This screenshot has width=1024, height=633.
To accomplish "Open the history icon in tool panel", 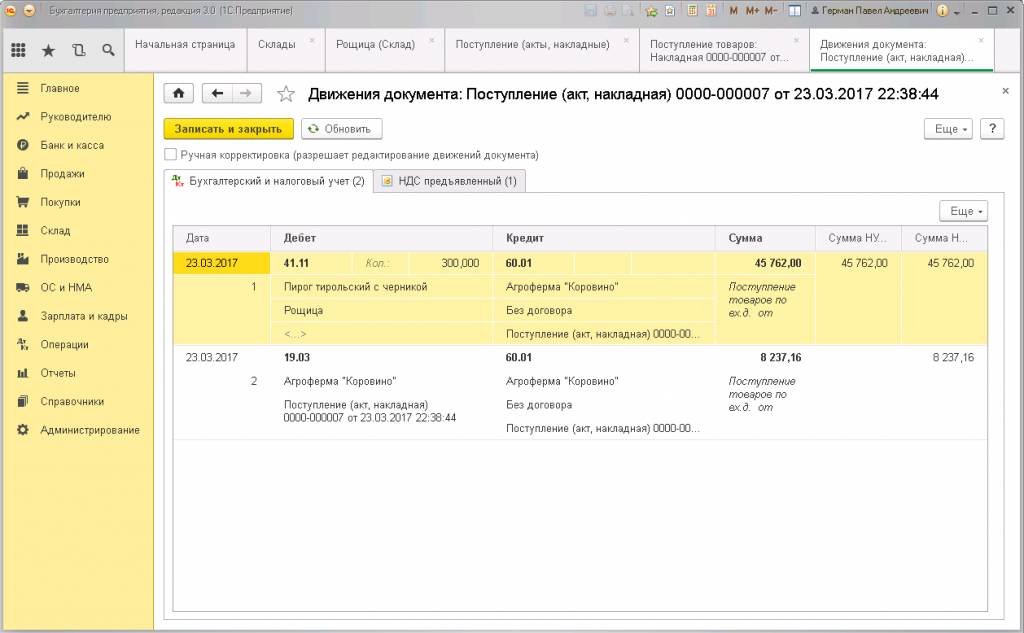I will pos(78,50).
